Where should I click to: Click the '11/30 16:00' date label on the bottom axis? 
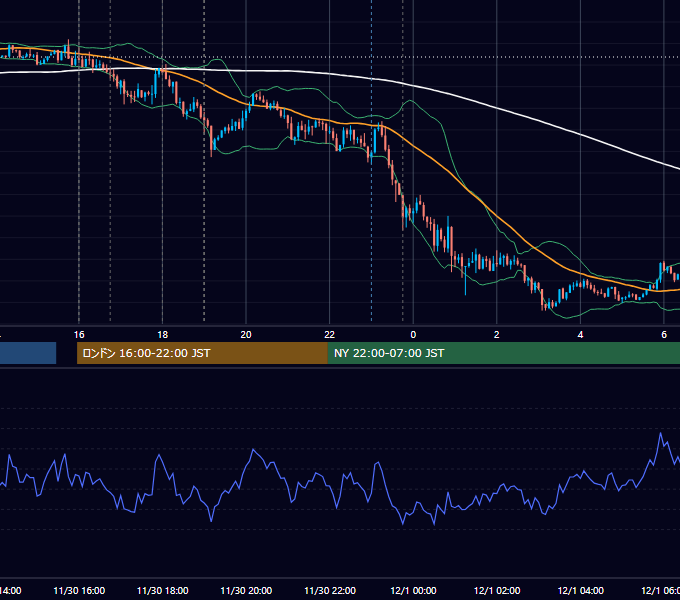click(x=79, y=590)
